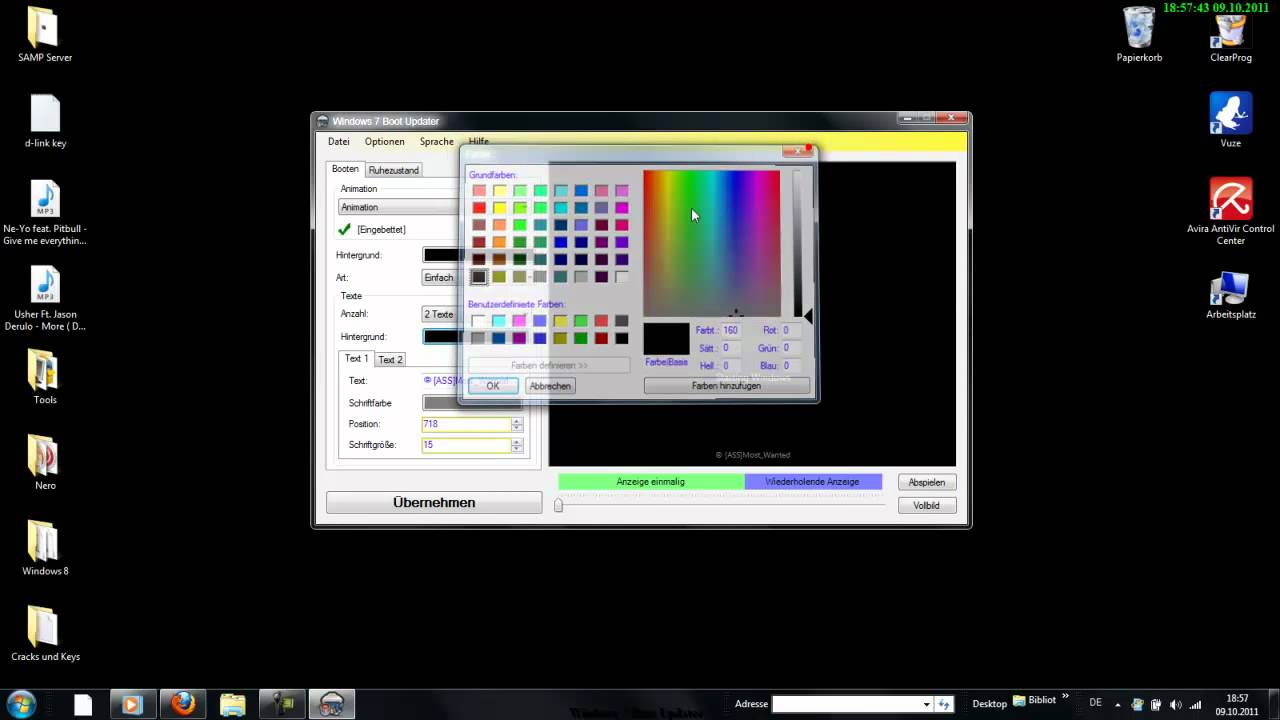Open the green flag taskbar application
This screenshot has width=1280, height=720.
(282, 704)
